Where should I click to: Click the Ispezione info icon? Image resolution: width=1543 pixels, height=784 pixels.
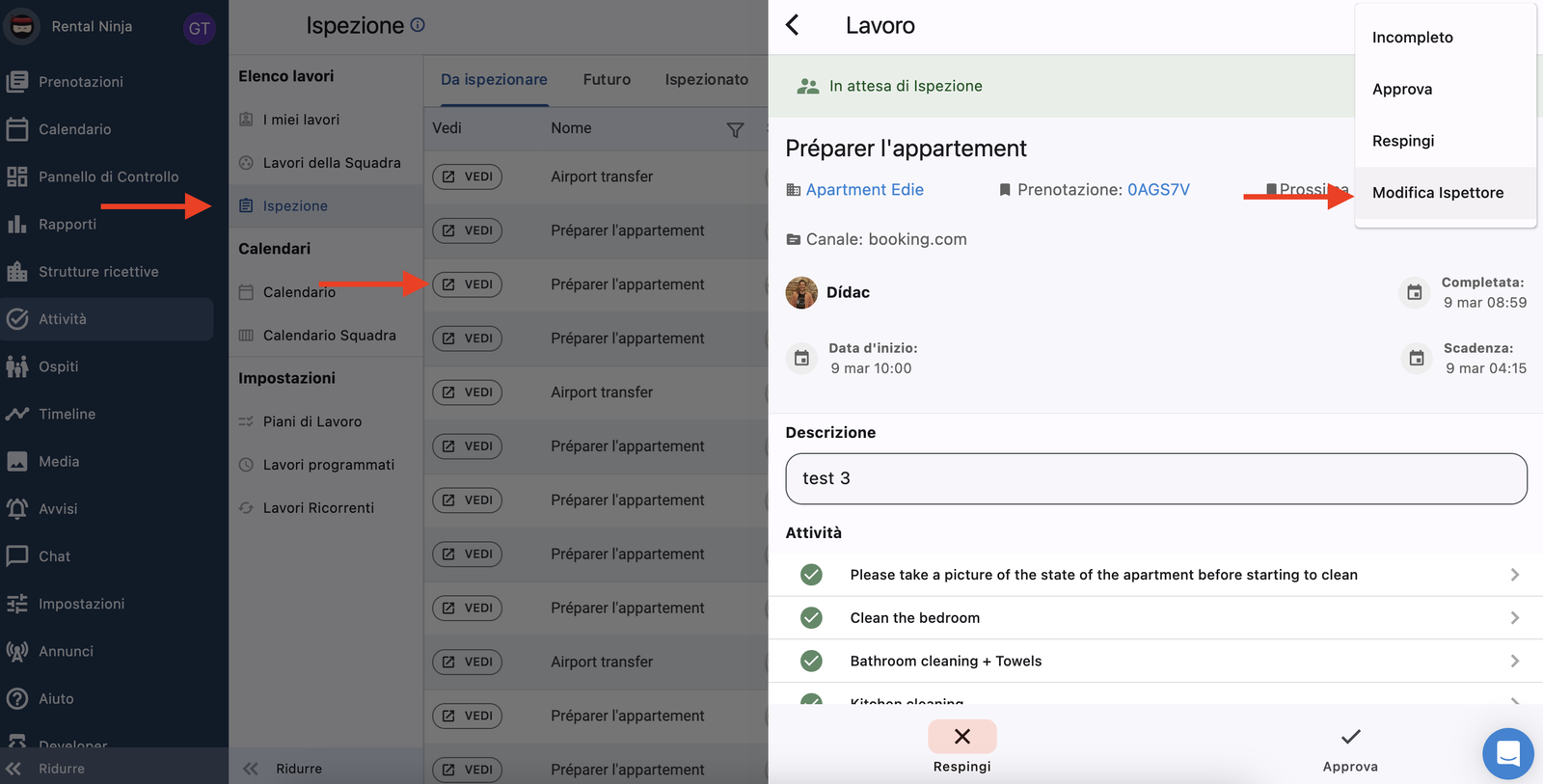click(x=418, y=25)
